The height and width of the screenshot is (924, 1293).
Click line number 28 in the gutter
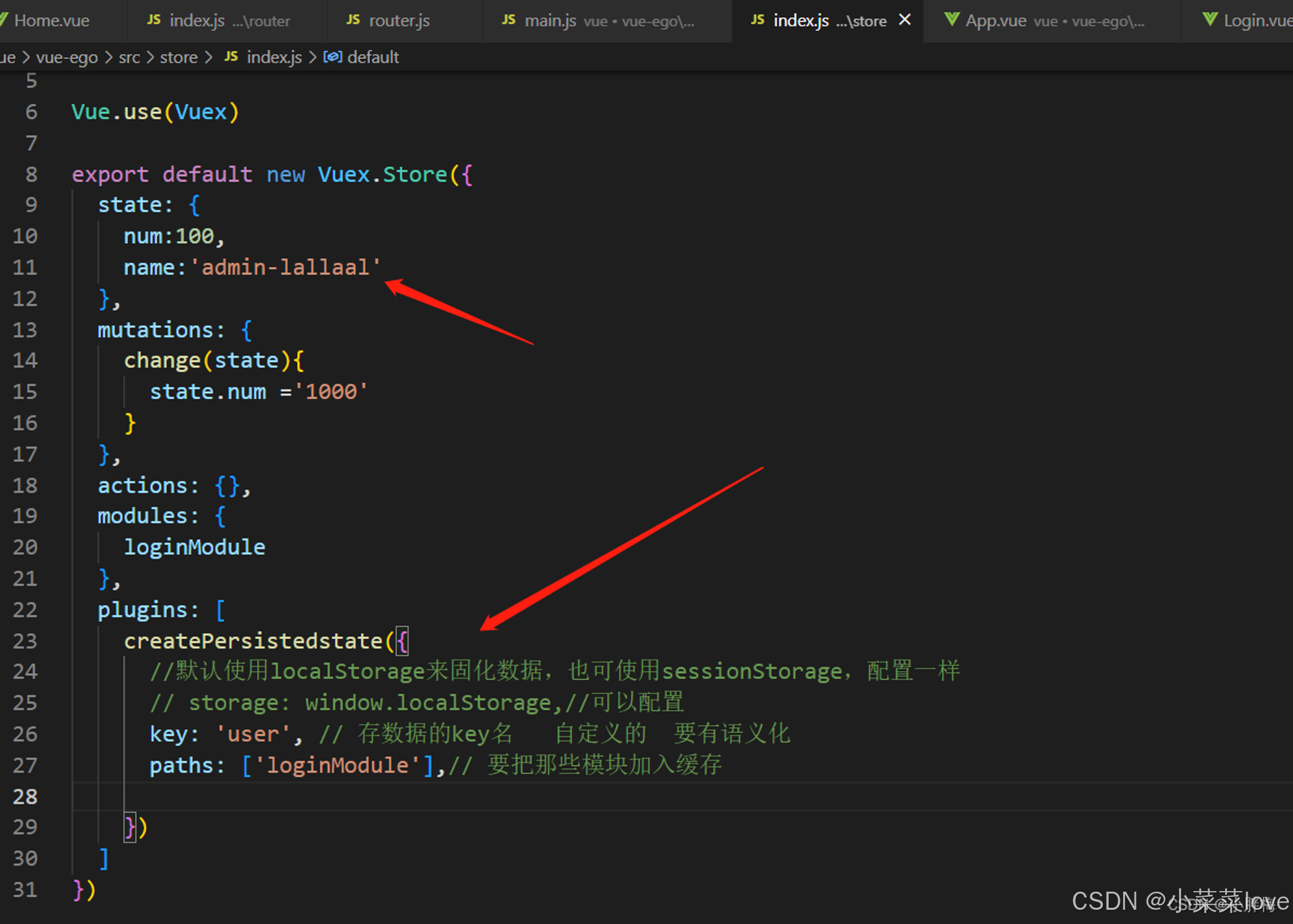pyautogui.click(x=25, y=797)
